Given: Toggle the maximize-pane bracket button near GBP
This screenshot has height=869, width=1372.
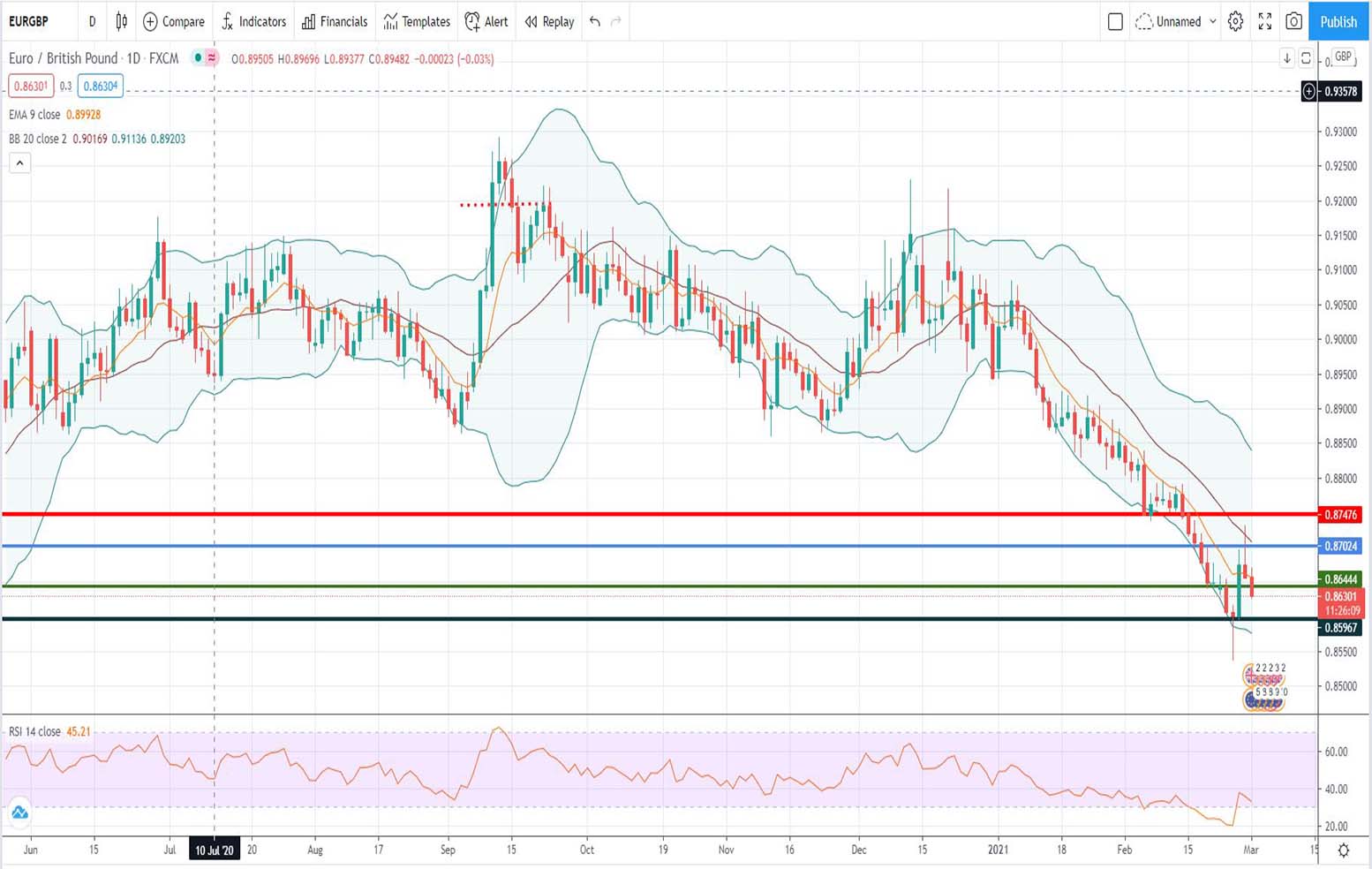Looking at the screenshot, I should tap(1306, 58).
